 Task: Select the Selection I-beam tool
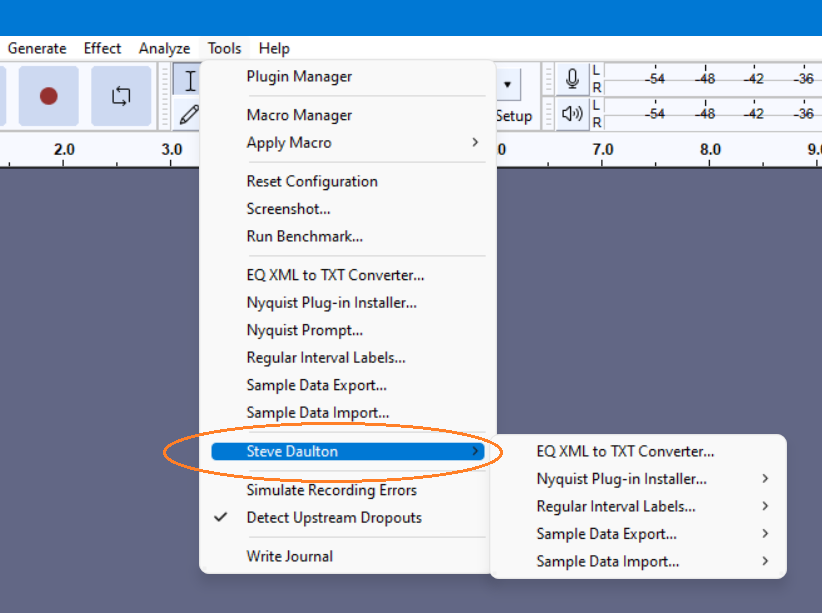(188, 81)
